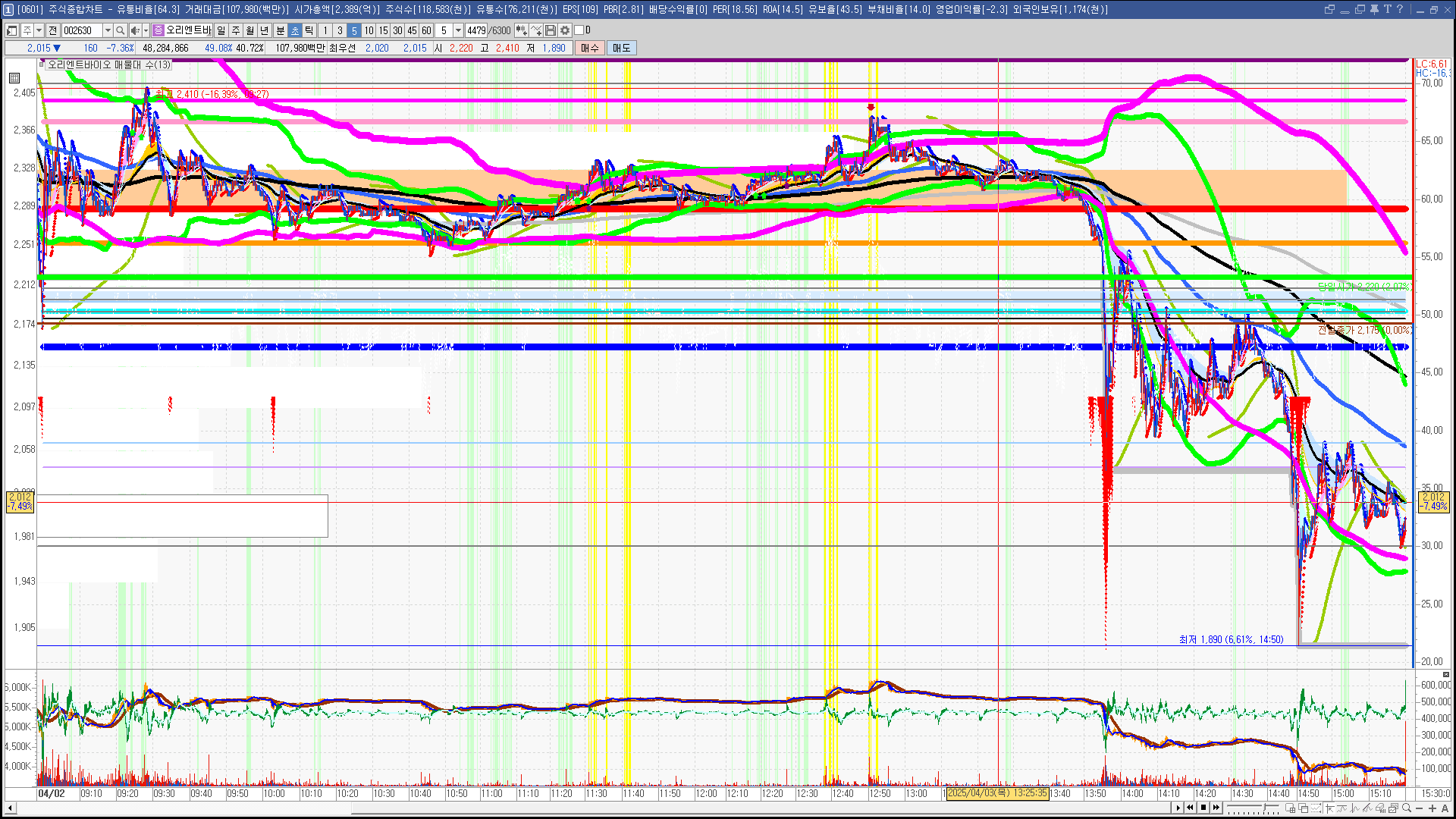The width and height of the screenshot is (1456, 819).
Task: Select the 60 interval button
Action: tap(426, 30)
